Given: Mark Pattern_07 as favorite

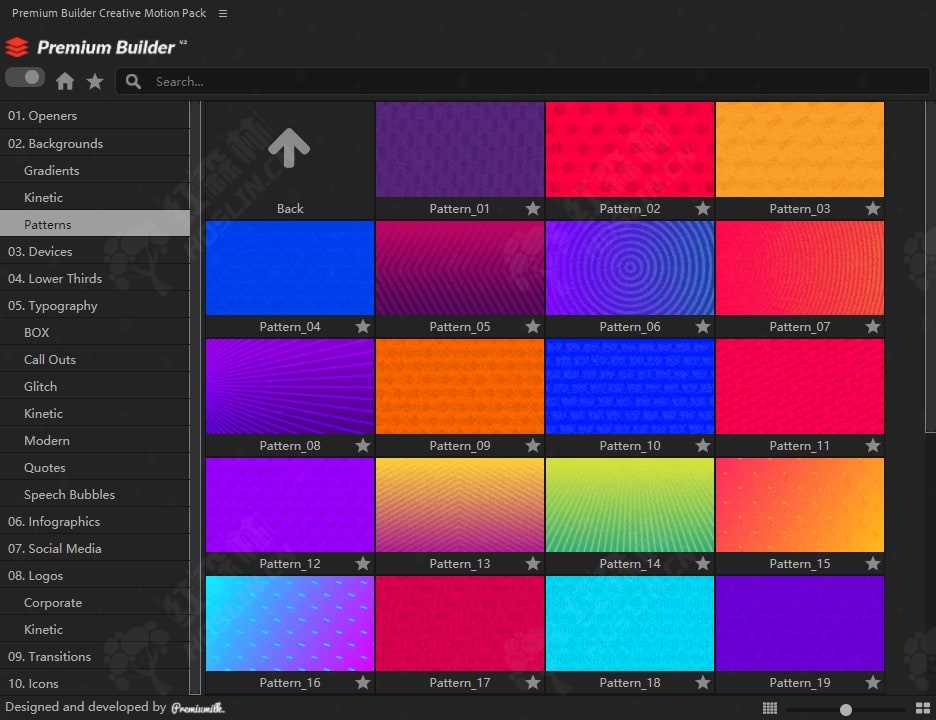Looking at the screenshot, I should [x=873, y=327].
